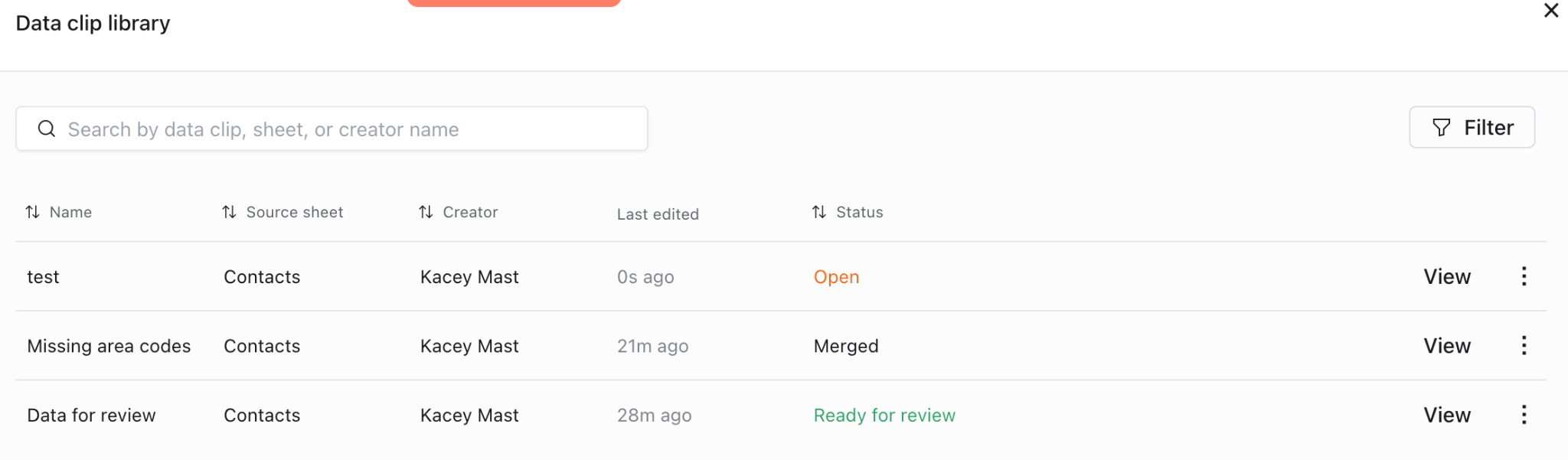The height and width of the screenshot is (460, 1568).
Task: Click the Ready for review status label
Action: pos(884,415)
